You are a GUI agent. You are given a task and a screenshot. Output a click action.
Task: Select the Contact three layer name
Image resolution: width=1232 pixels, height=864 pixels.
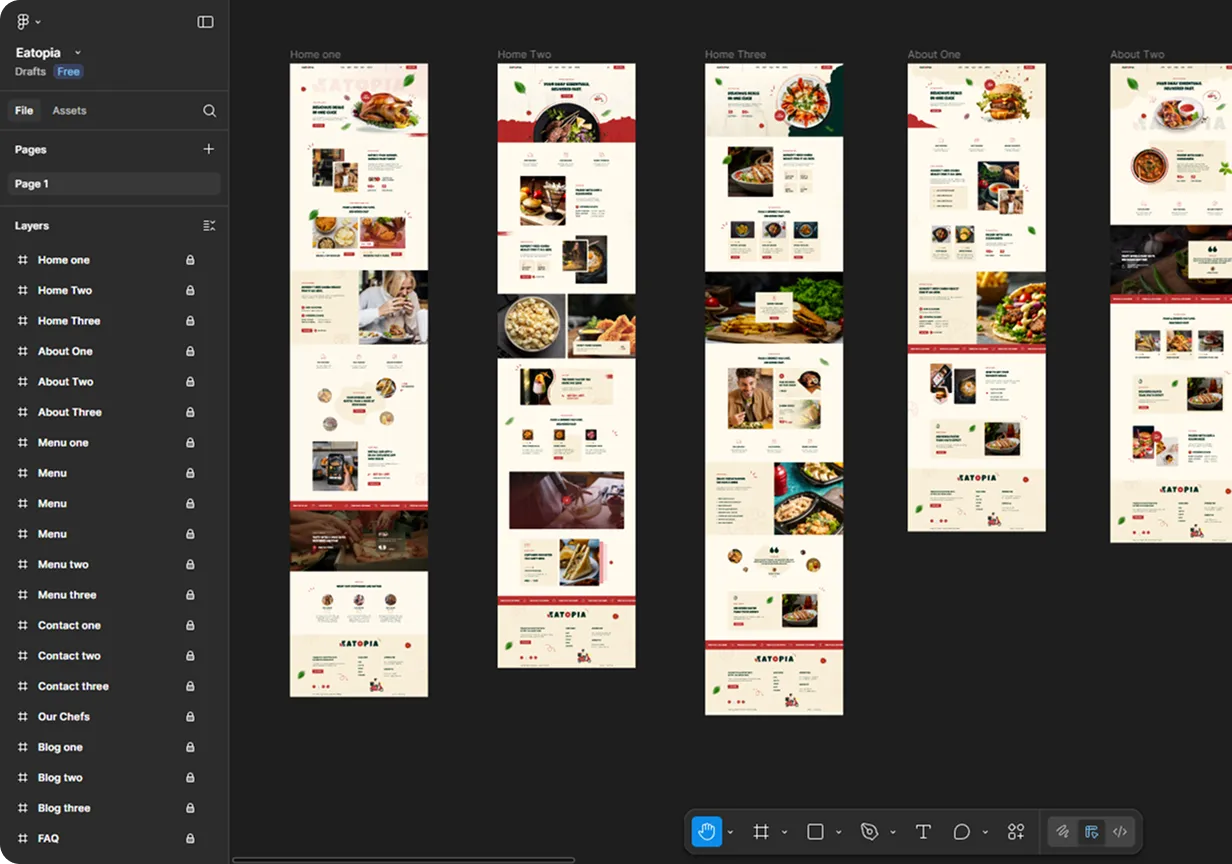(73, 687)
